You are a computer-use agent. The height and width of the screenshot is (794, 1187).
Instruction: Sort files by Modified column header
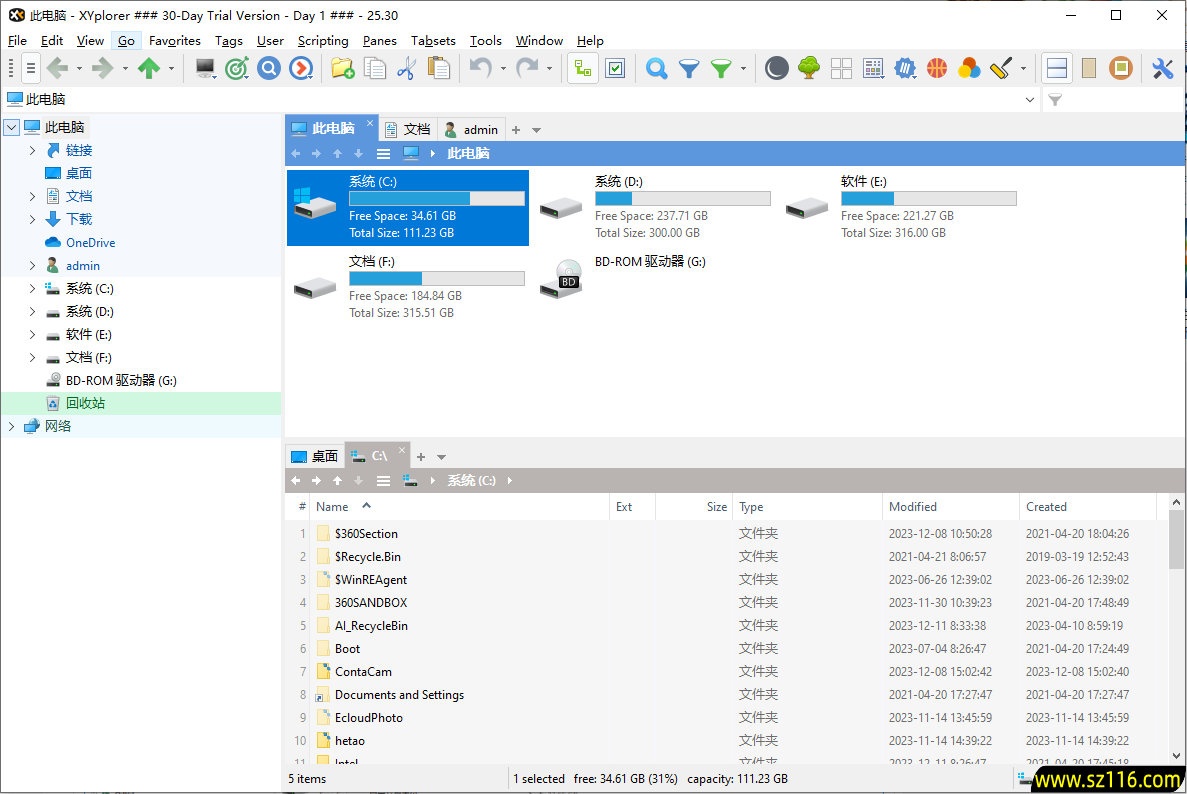tap(913, 507)
